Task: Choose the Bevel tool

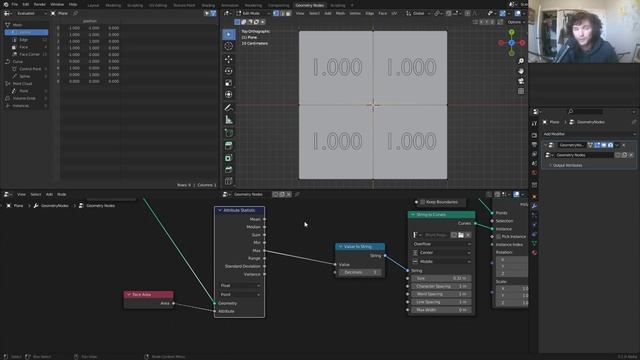Action: click(x=229, y=169)
